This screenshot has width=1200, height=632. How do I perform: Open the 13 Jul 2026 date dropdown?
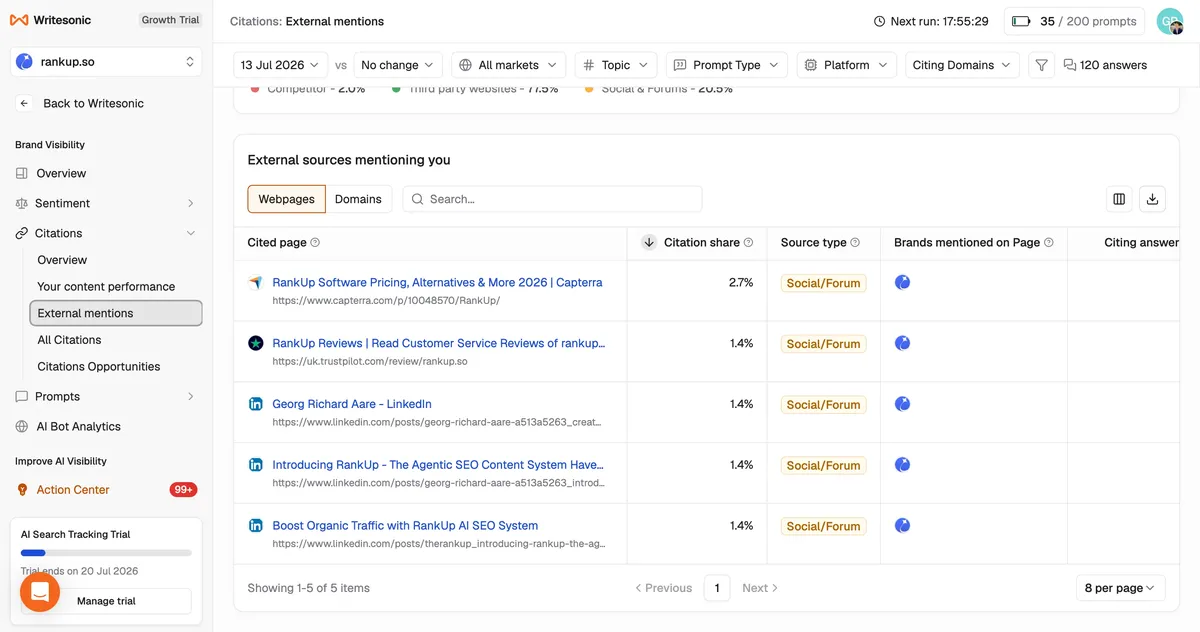click(x=280, y=65)
